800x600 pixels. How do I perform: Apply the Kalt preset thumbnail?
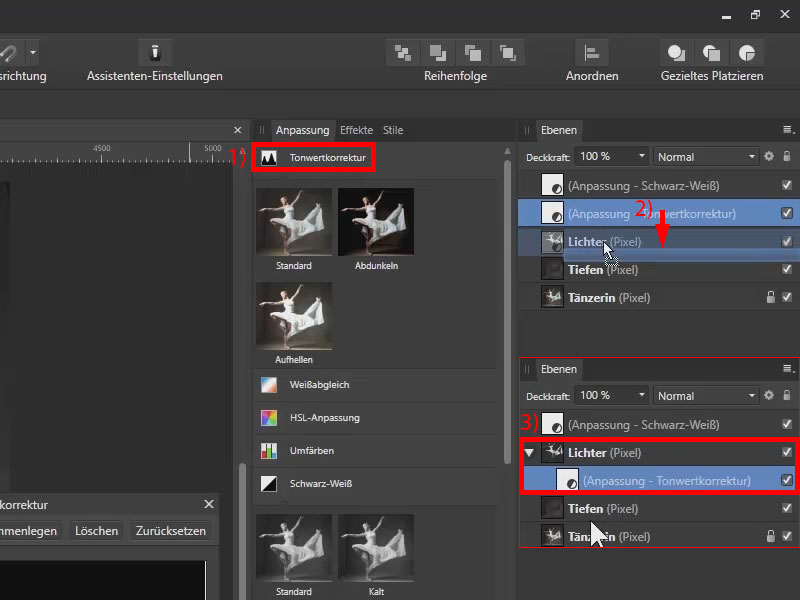tap(376, 548)
